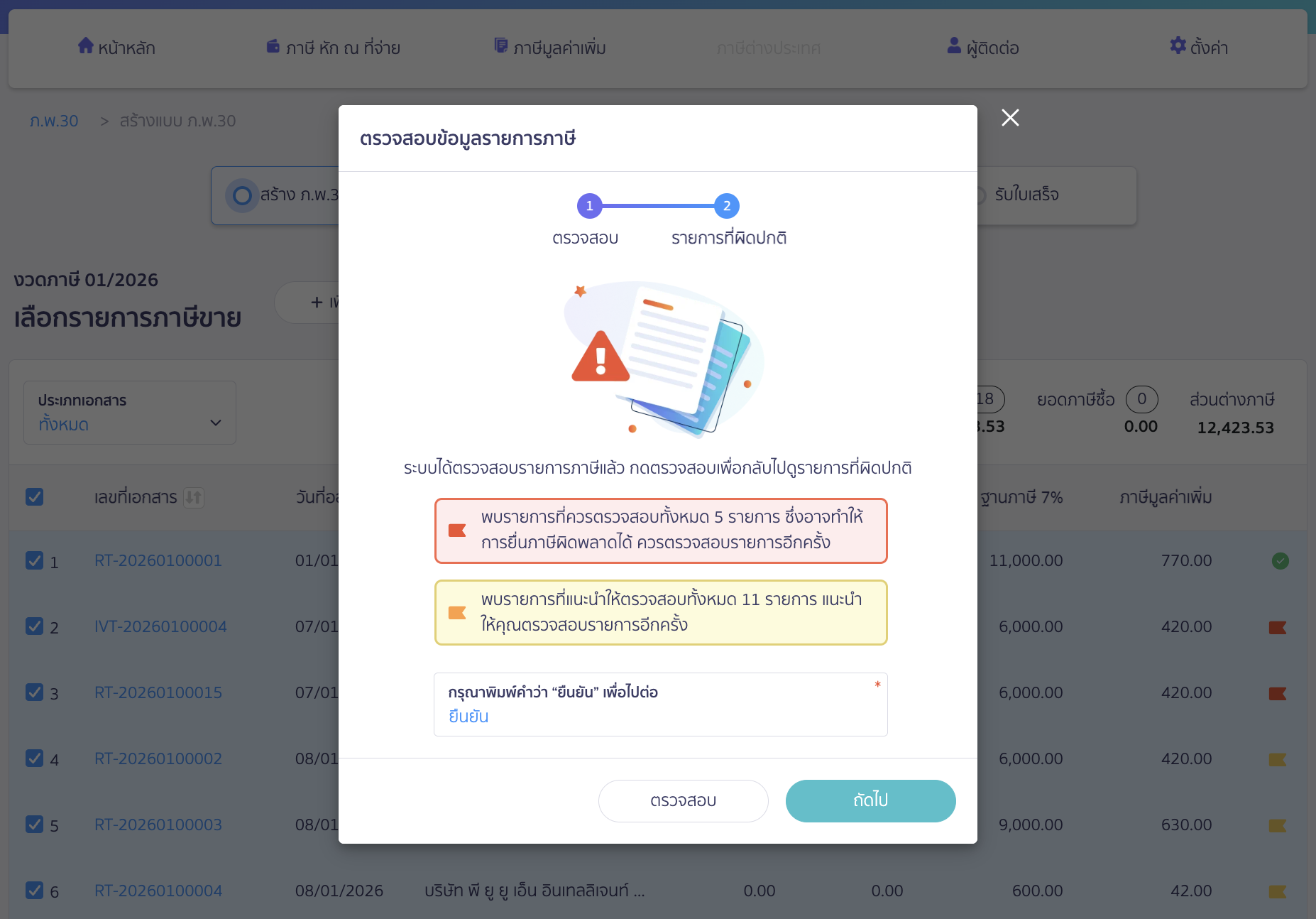Open the RT-20260100002 document link

[x=158, y=758]
